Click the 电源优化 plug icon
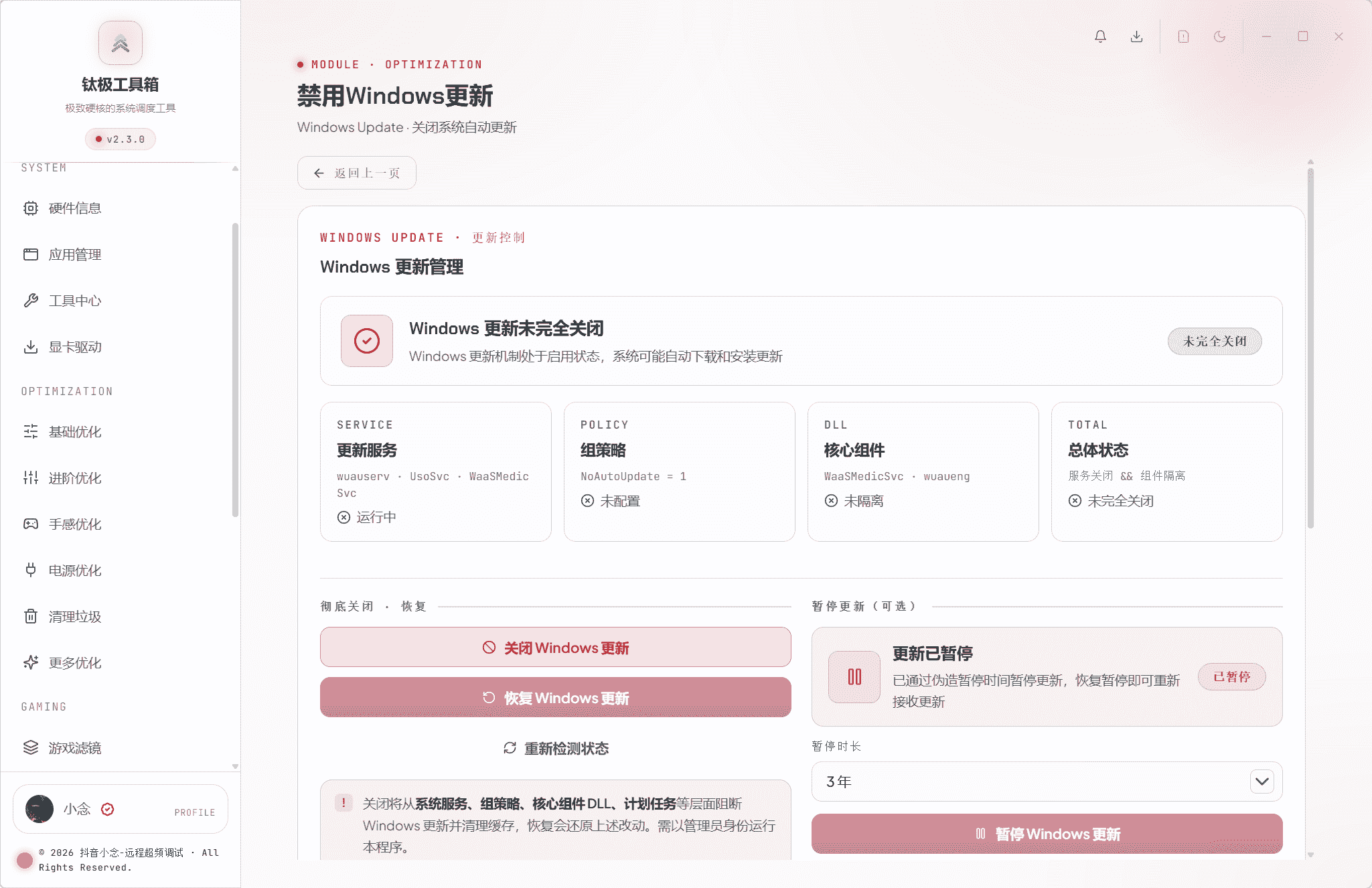 click(x=31, y=570)
